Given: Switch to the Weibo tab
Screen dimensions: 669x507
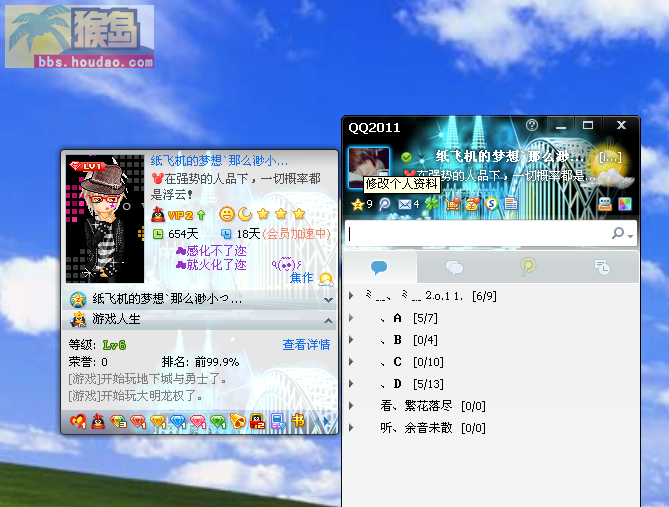Looking at the screenshot, I should (x=528, y=268).
